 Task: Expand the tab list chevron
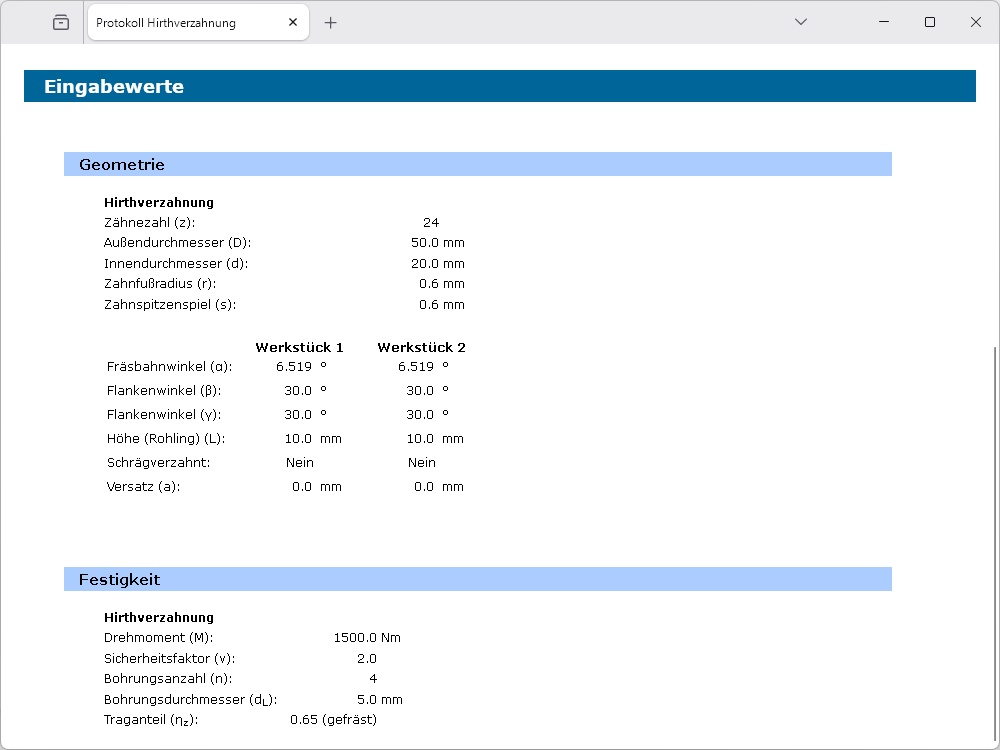coord(800,22)
